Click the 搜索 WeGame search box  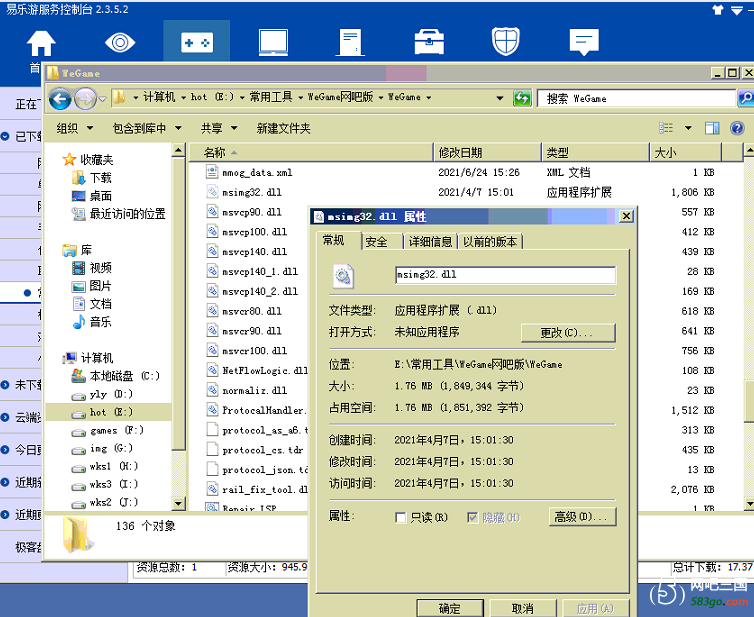(x=636, y=99)
